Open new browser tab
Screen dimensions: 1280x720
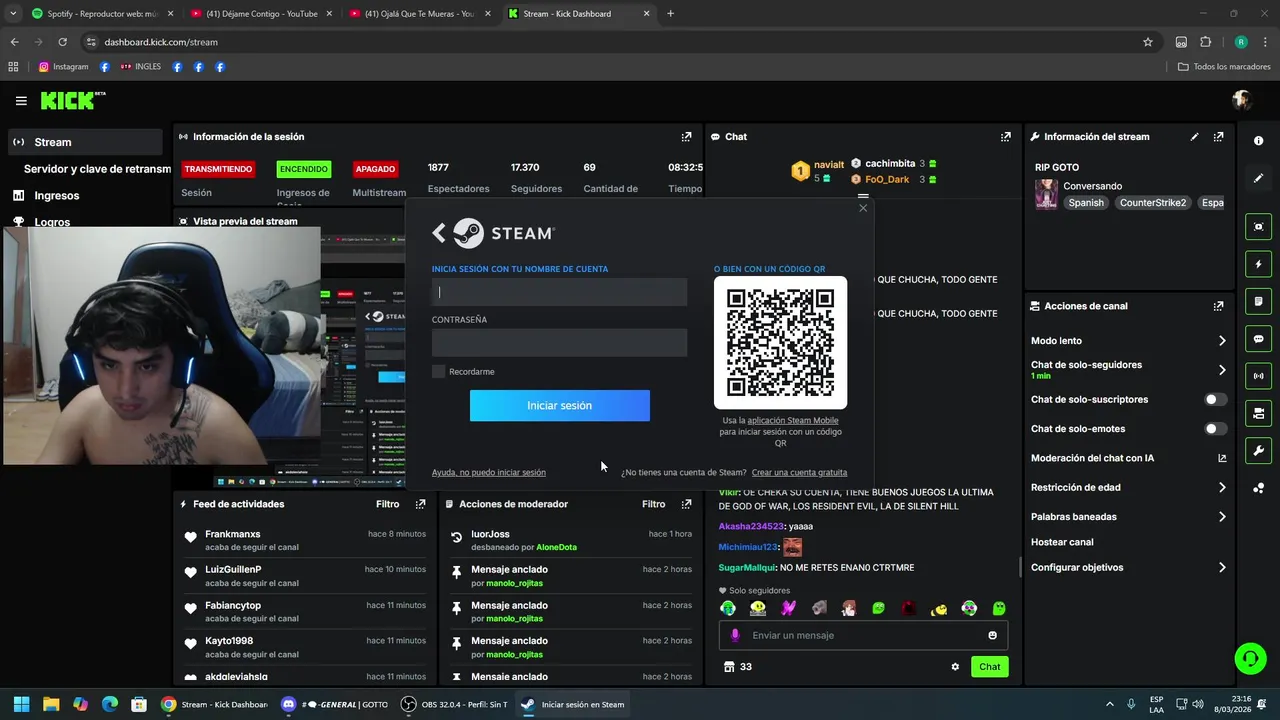[670, 14]
